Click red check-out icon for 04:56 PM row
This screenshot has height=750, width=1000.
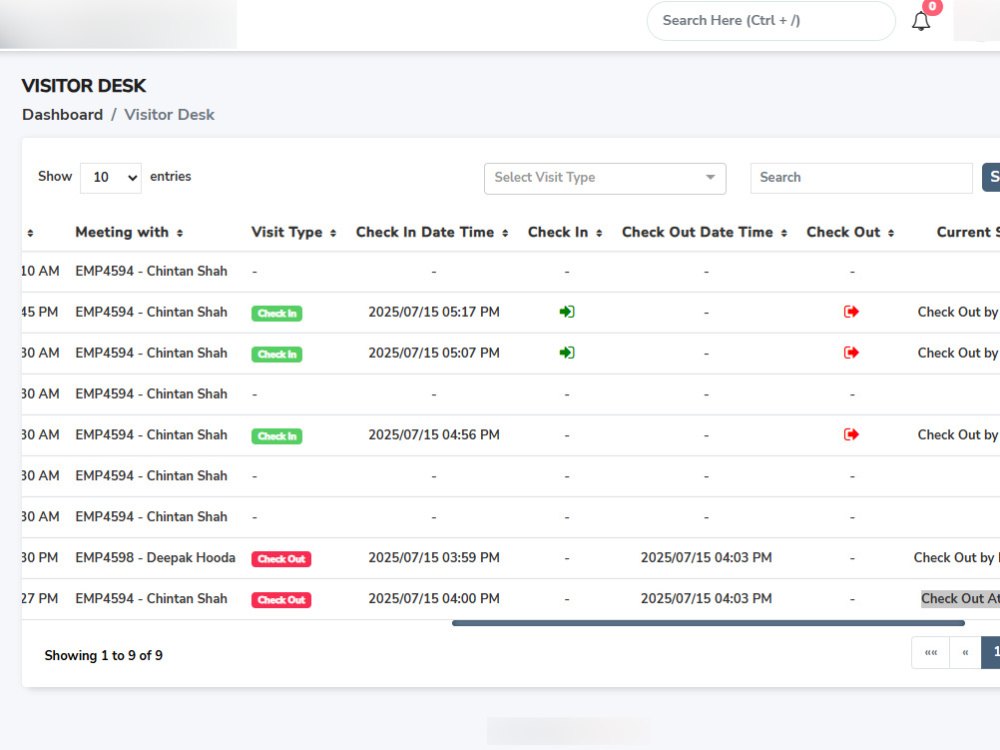click(851, 435)
